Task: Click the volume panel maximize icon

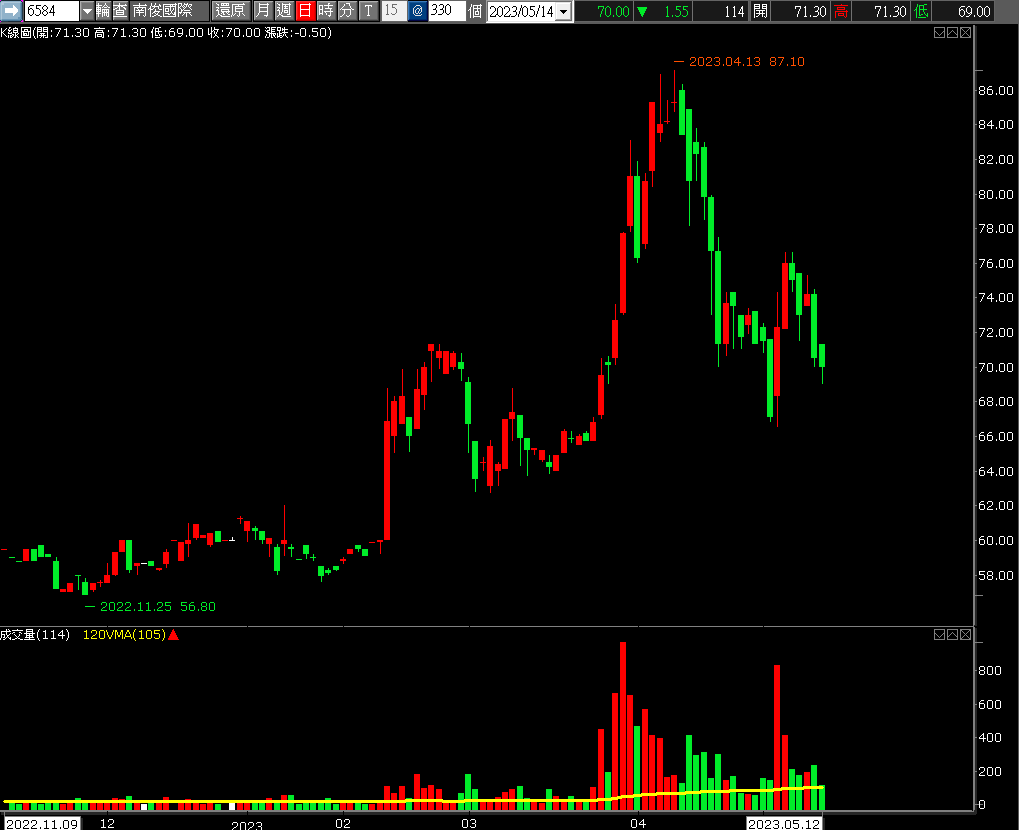Action: point(952,634)
